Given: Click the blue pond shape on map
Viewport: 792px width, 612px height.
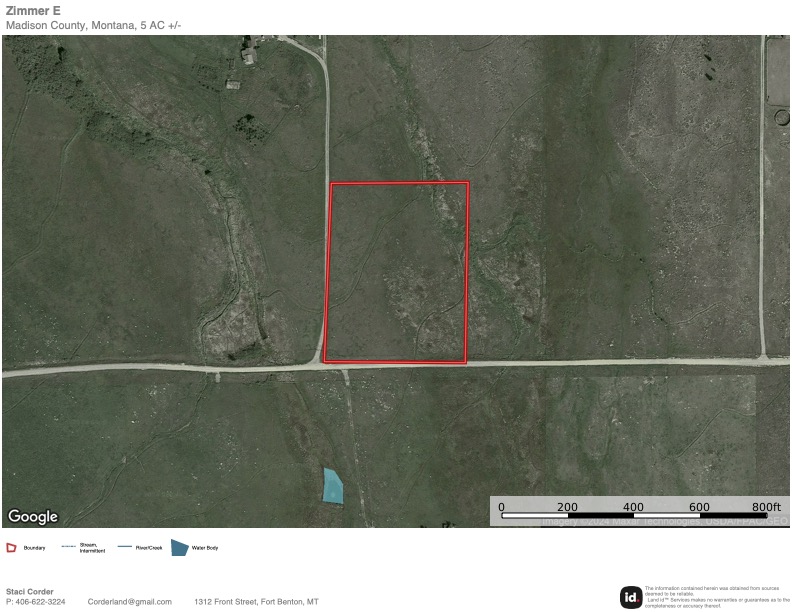Looking at the screenshot, I should (x=332, y=486).
